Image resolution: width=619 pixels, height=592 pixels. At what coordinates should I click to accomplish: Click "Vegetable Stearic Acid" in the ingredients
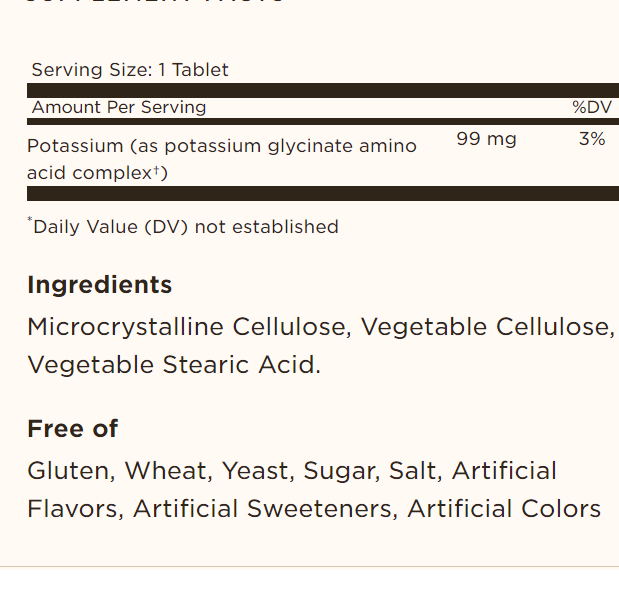[x=172, y=365]
